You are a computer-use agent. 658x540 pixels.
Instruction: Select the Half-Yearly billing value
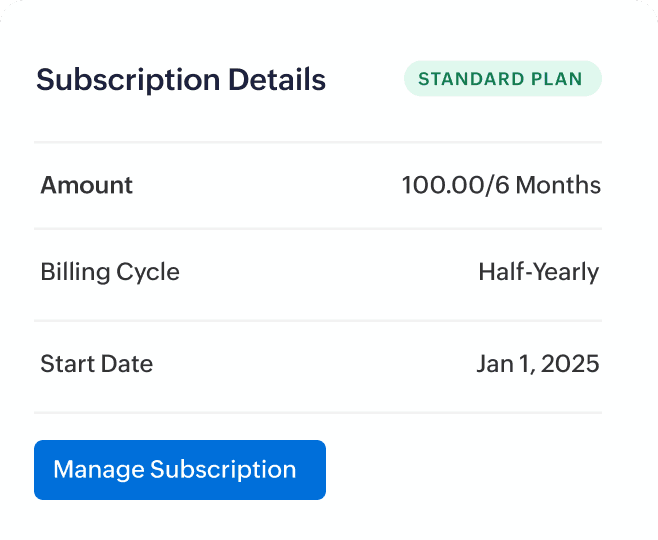tap(538, 272)
